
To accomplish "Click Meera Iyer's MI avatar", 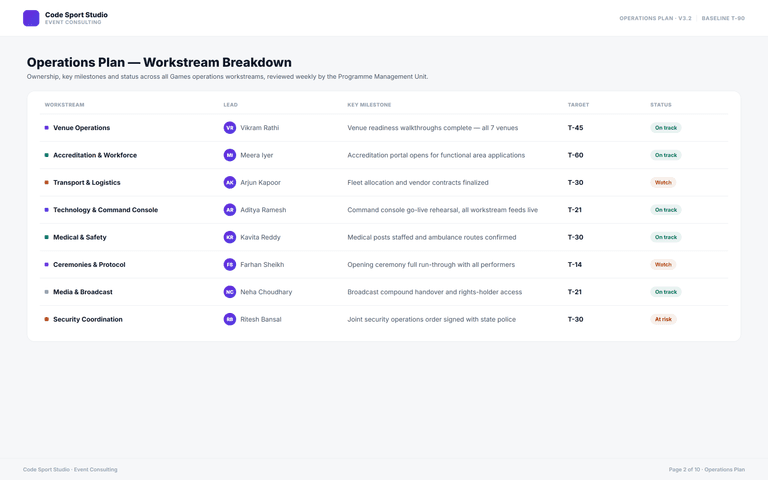I will [x=230, y=155].
